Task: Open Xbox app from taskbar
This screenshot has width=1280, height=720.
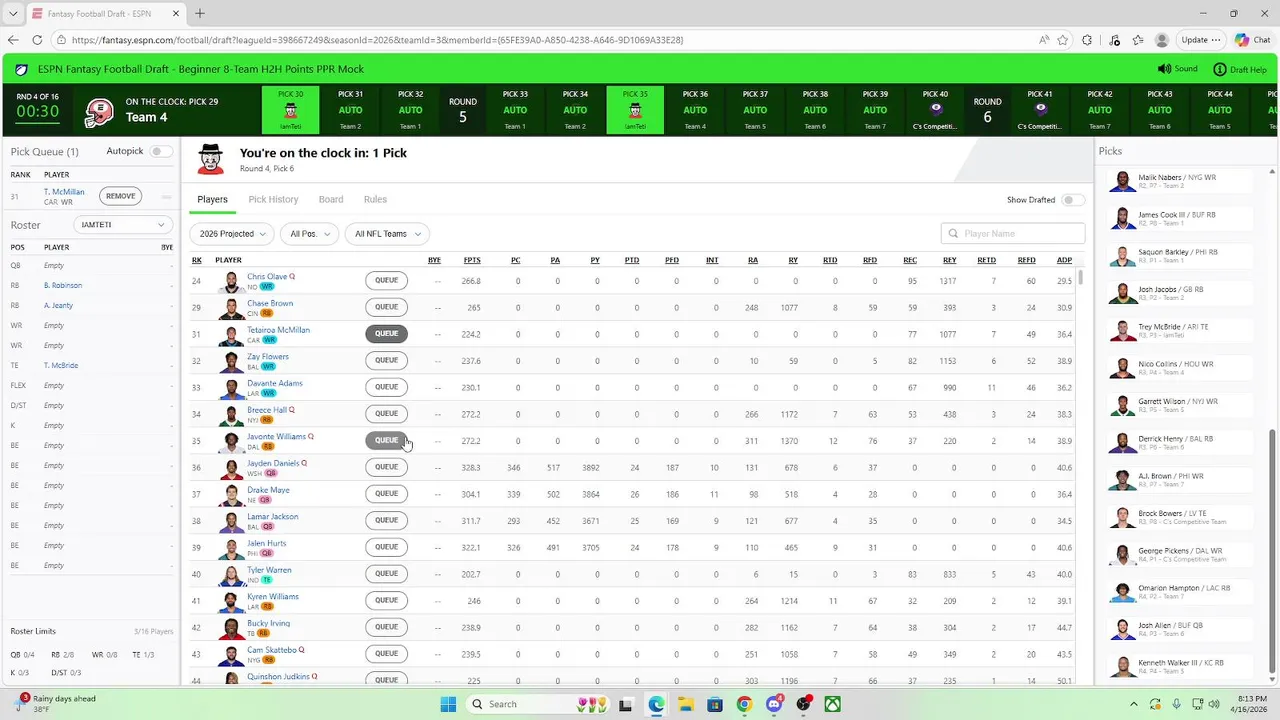Action: (x=832, y=704)
